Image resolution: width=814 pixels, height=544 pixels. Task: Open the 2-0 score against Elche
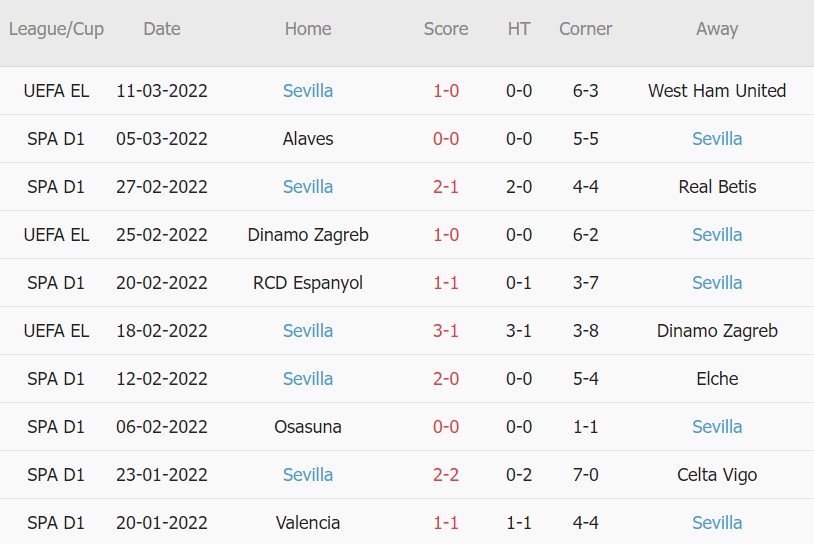[x=446, y=379]
